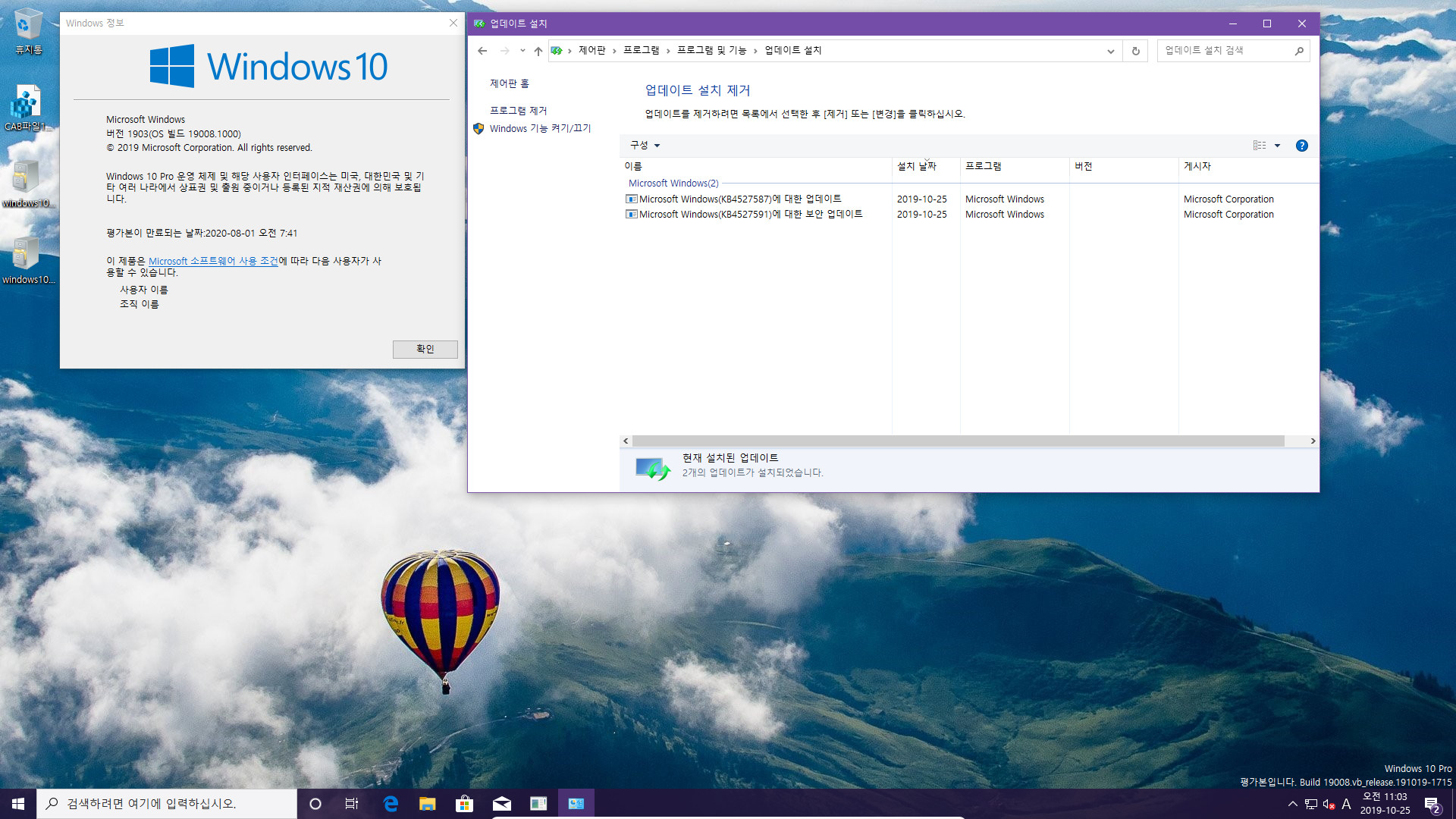Sort by 이름 column header
1456x819 pixels.
755,166
